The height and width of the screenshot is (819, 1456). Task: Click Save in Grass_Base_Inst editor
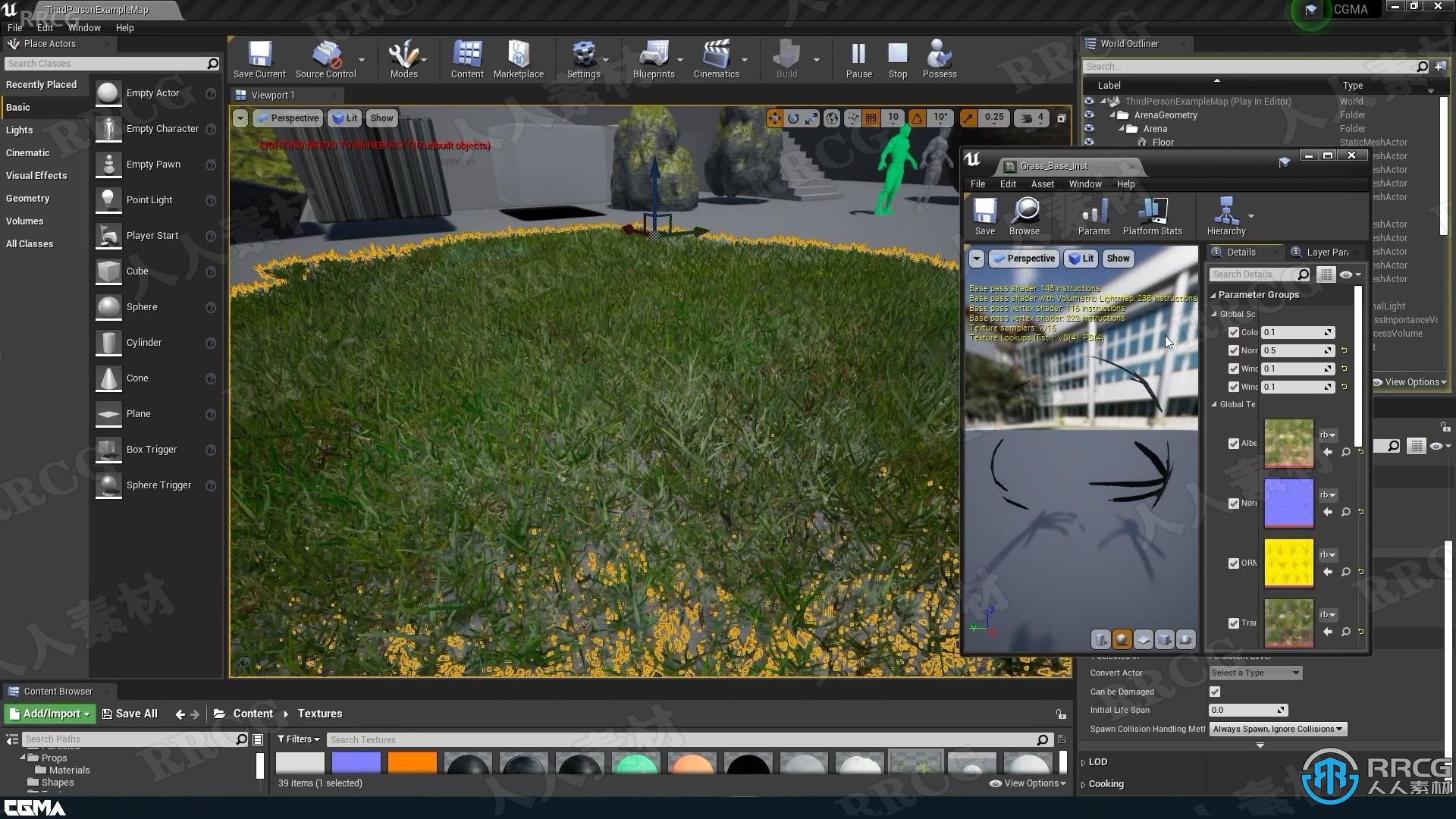tap(985, 217)
